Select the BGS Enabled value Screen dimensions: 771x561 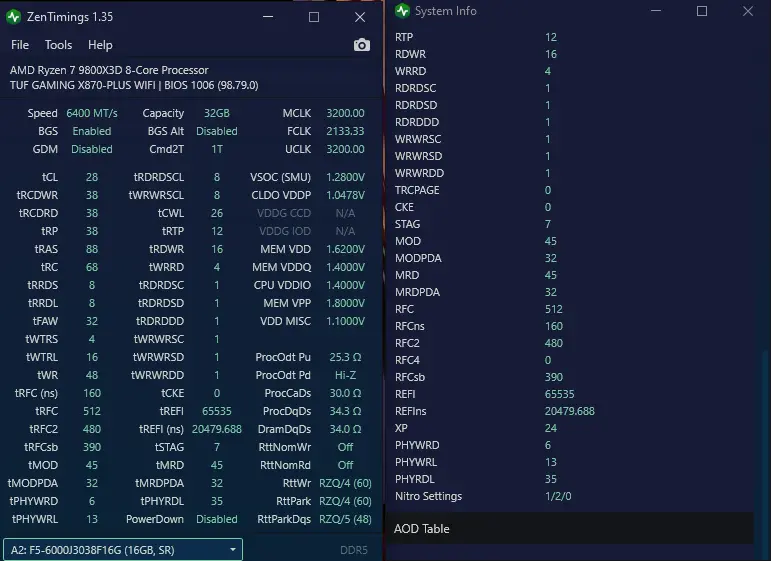click(x=92, y=131)
